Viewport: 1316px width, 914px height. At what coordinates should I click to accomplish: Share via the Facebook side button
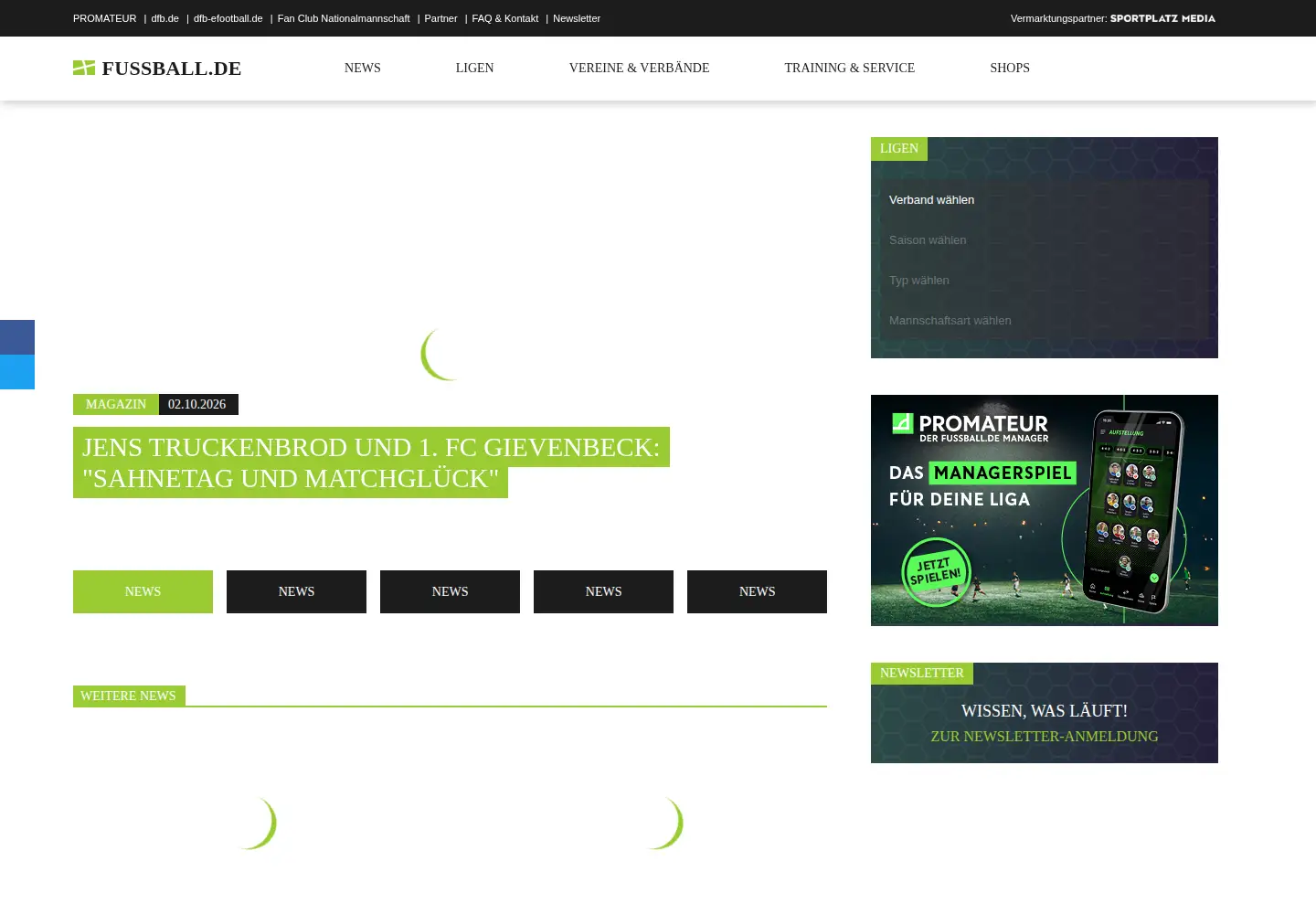pos(17,337)
